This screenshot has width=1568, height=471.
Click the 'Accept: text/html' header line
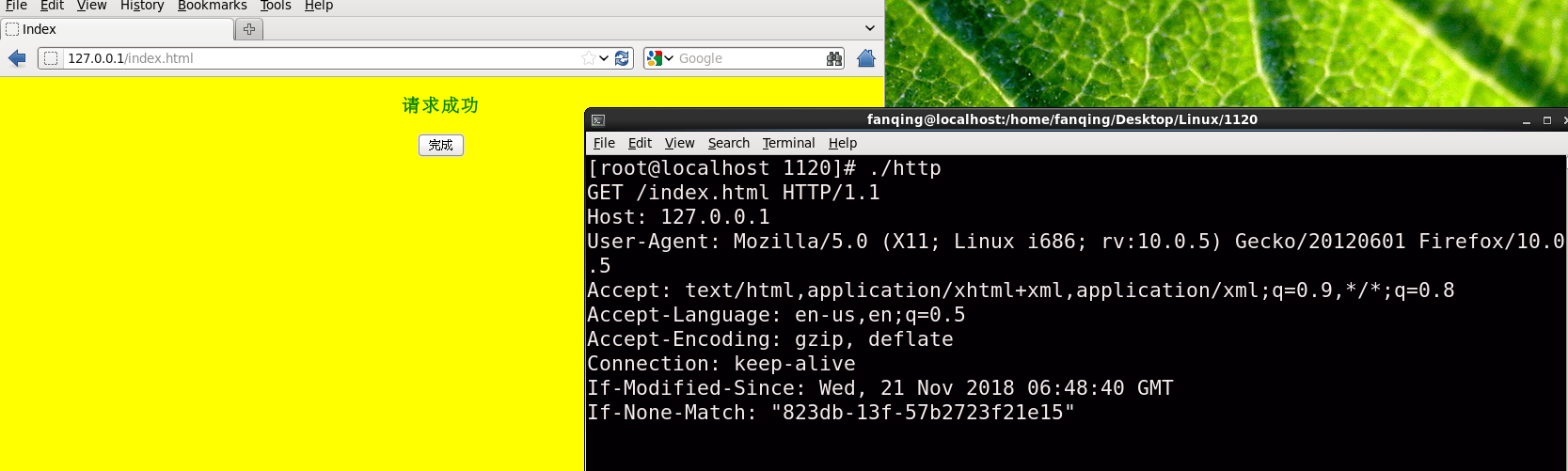pos(1021,290)
